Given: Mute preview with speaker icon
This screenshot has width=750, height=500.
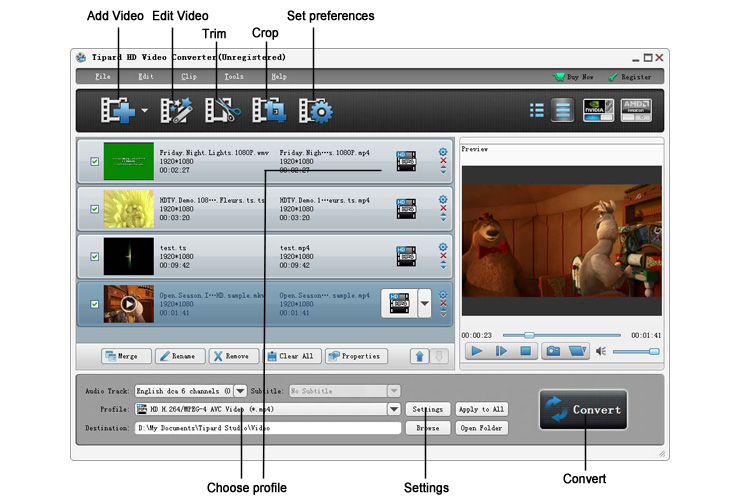Looking at the screenshot, I should click(x=601, y=352).
